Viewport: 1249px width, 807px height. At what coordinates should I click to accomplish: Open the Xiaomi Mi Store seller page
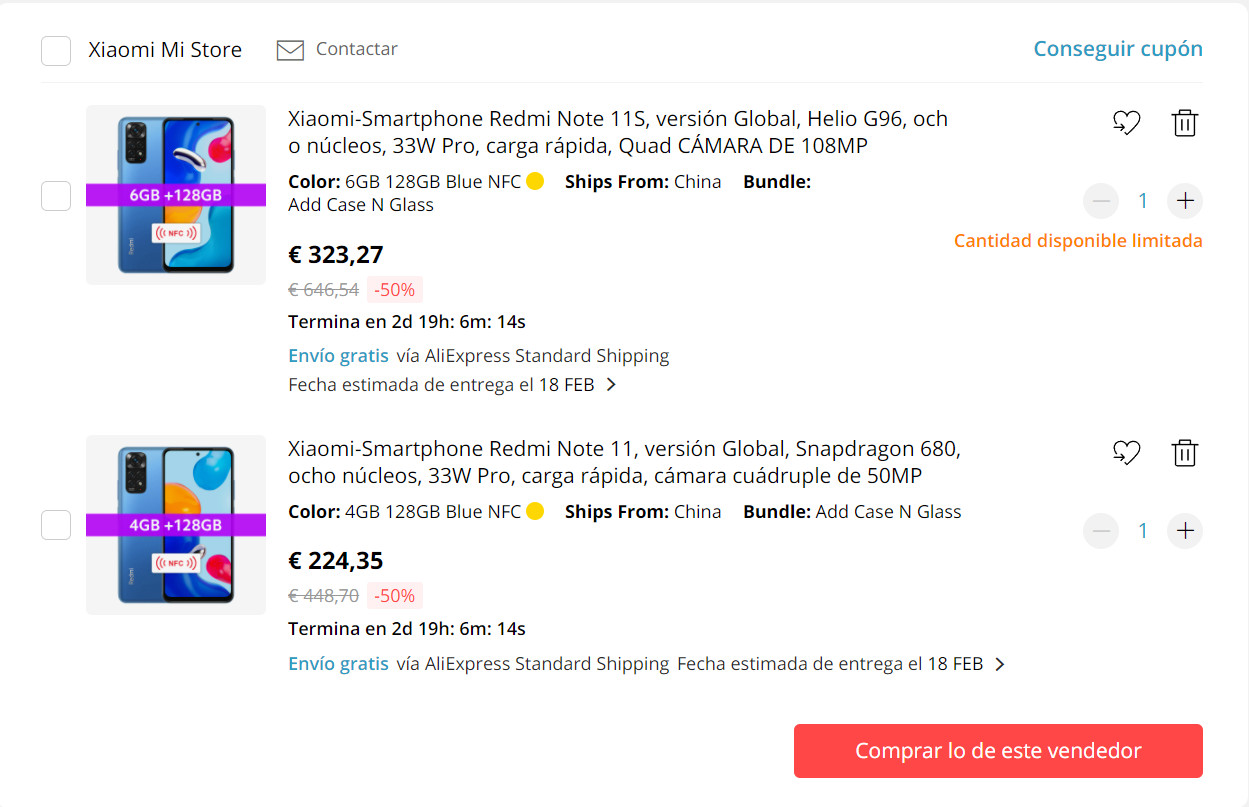tap(165, 50)
